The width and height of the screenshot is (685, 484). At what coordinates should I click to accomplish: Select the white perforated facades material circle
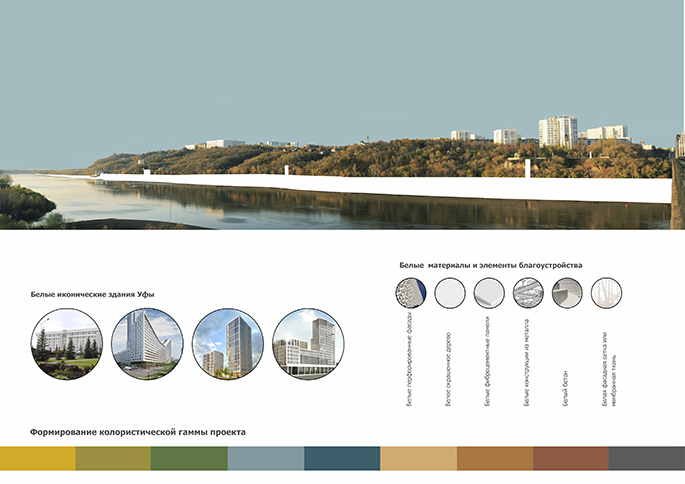pos(411,293)
